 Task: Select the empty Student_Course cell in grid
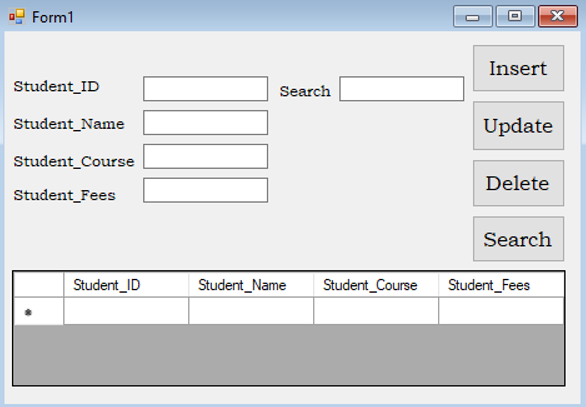pos(376,311)
